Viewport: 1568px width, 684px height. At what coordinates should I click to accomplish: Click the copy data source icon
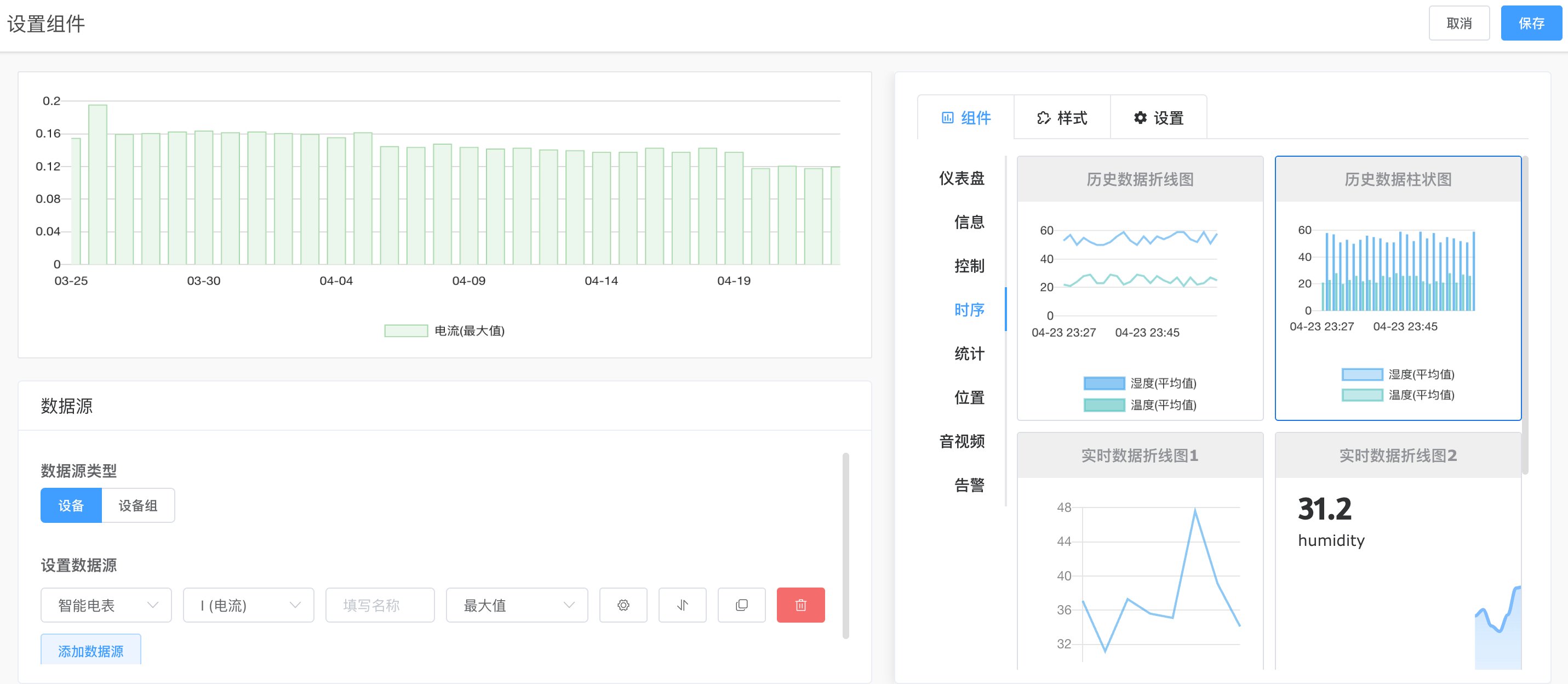click(x=741, y=605)
